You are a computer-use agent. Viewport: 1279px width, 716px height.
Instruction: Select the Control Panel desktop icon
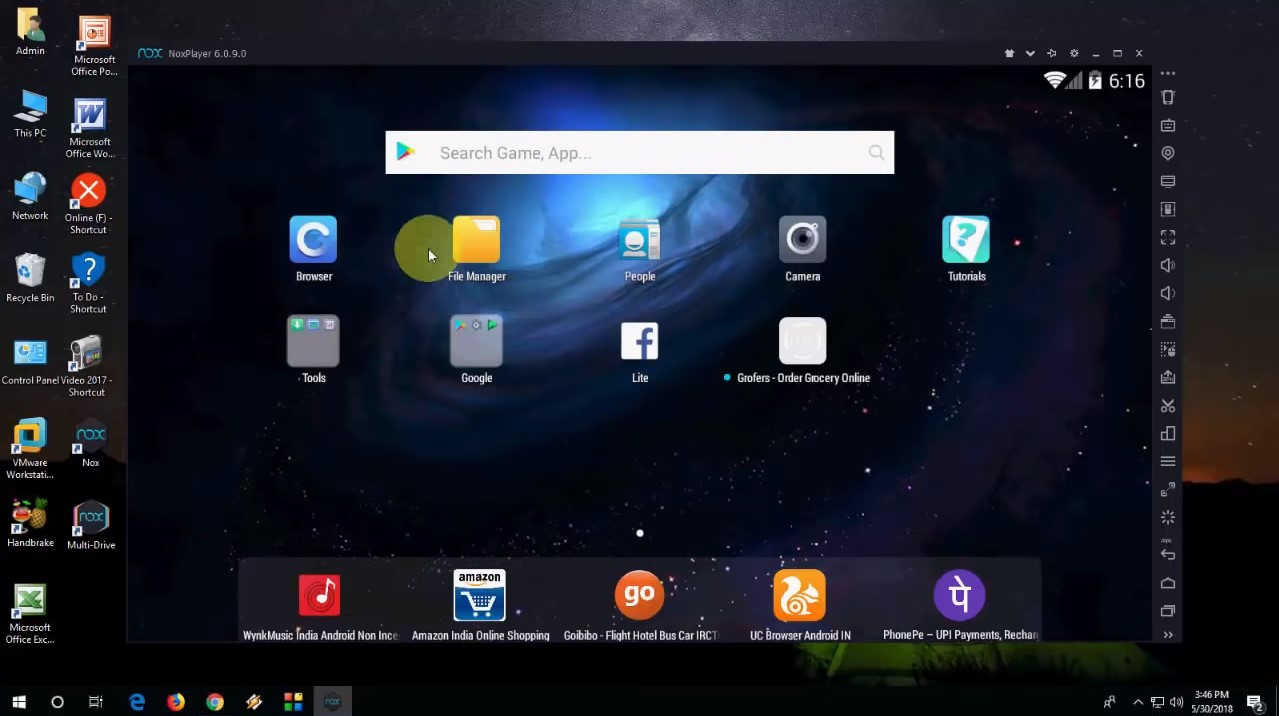[x=30, y=361]
